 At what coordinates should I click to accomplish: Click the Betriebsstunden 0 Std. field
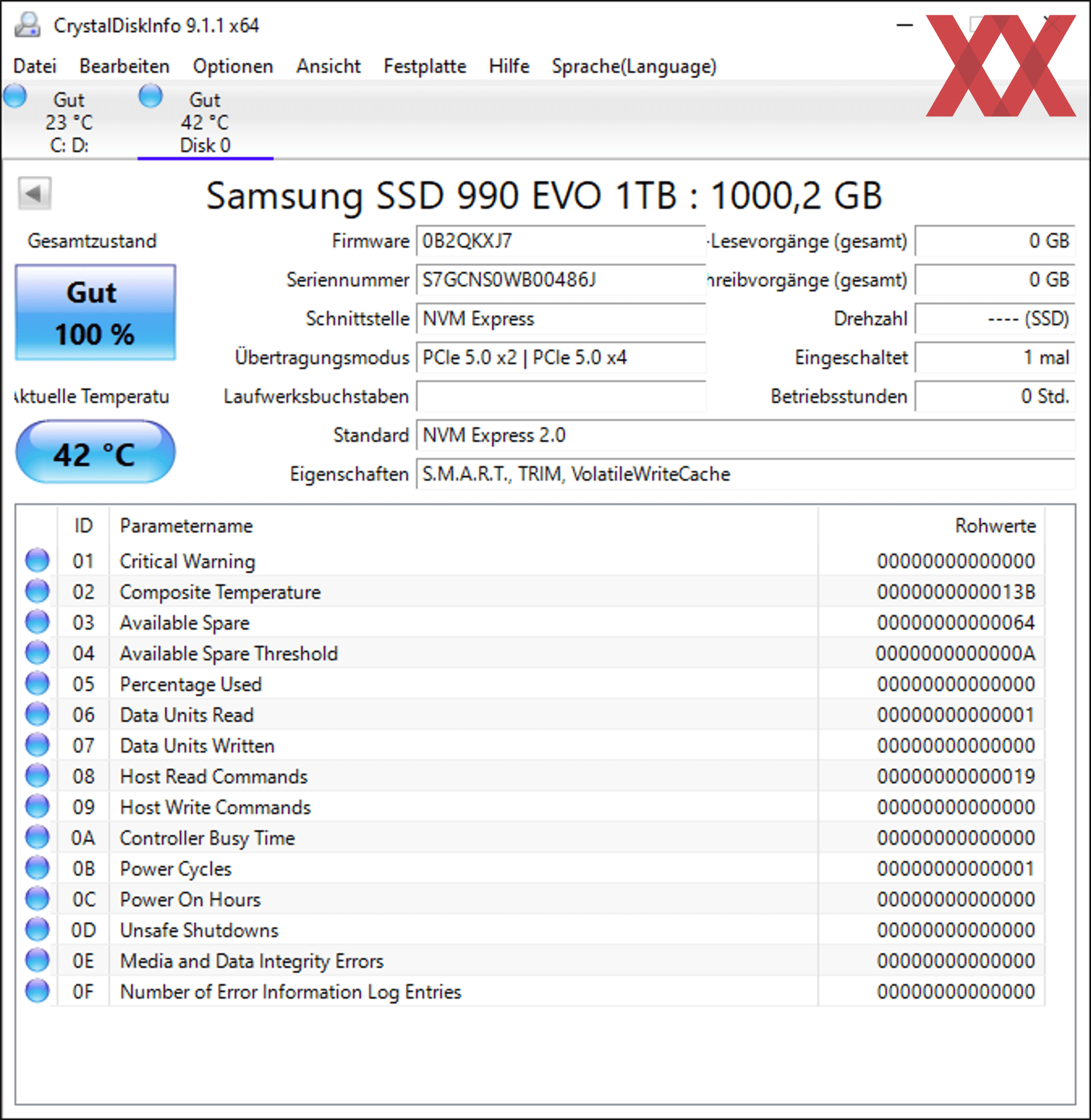995,397
